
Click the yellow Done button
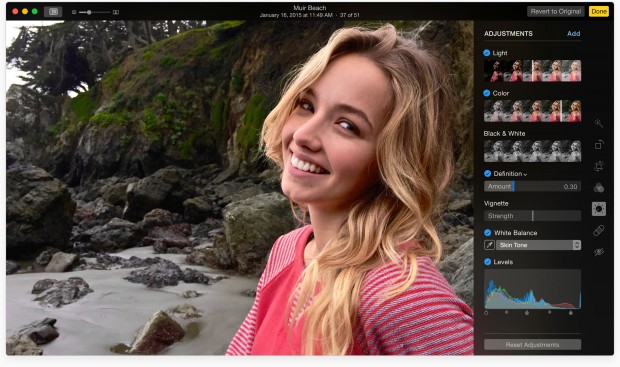599,11
